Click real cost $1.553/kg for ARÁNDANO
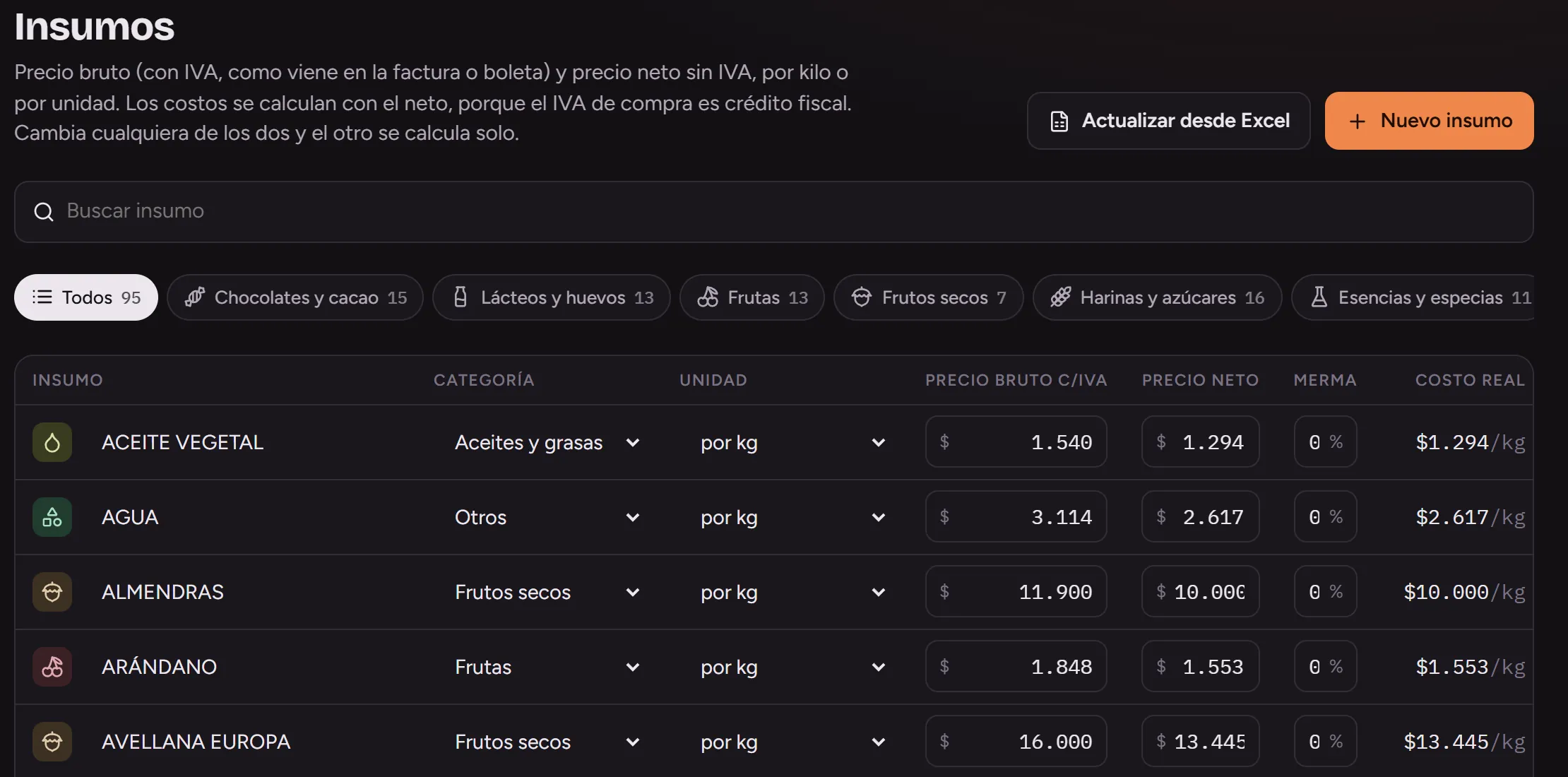 1471,667
